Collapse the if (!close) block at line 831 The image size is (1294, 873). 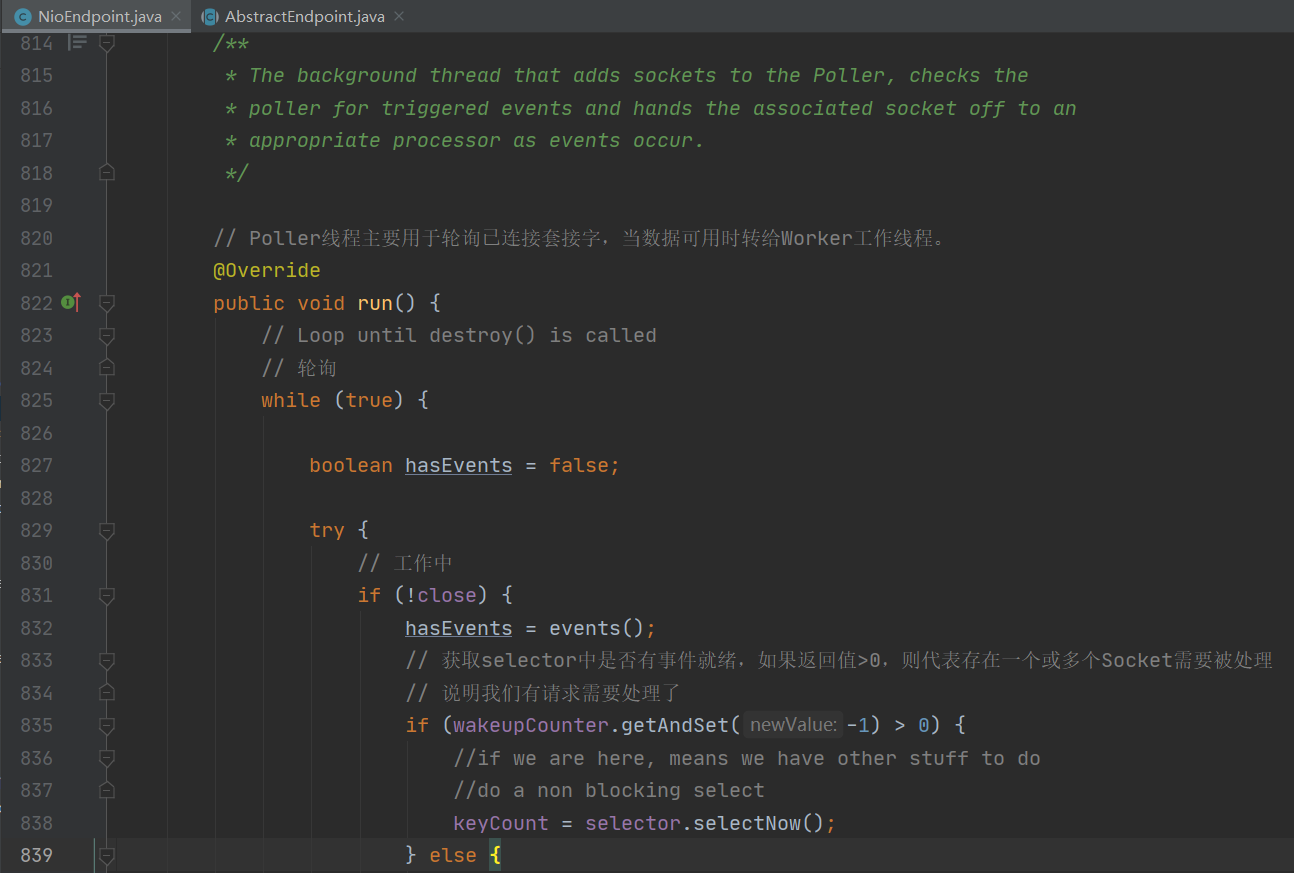click(107, 595)
